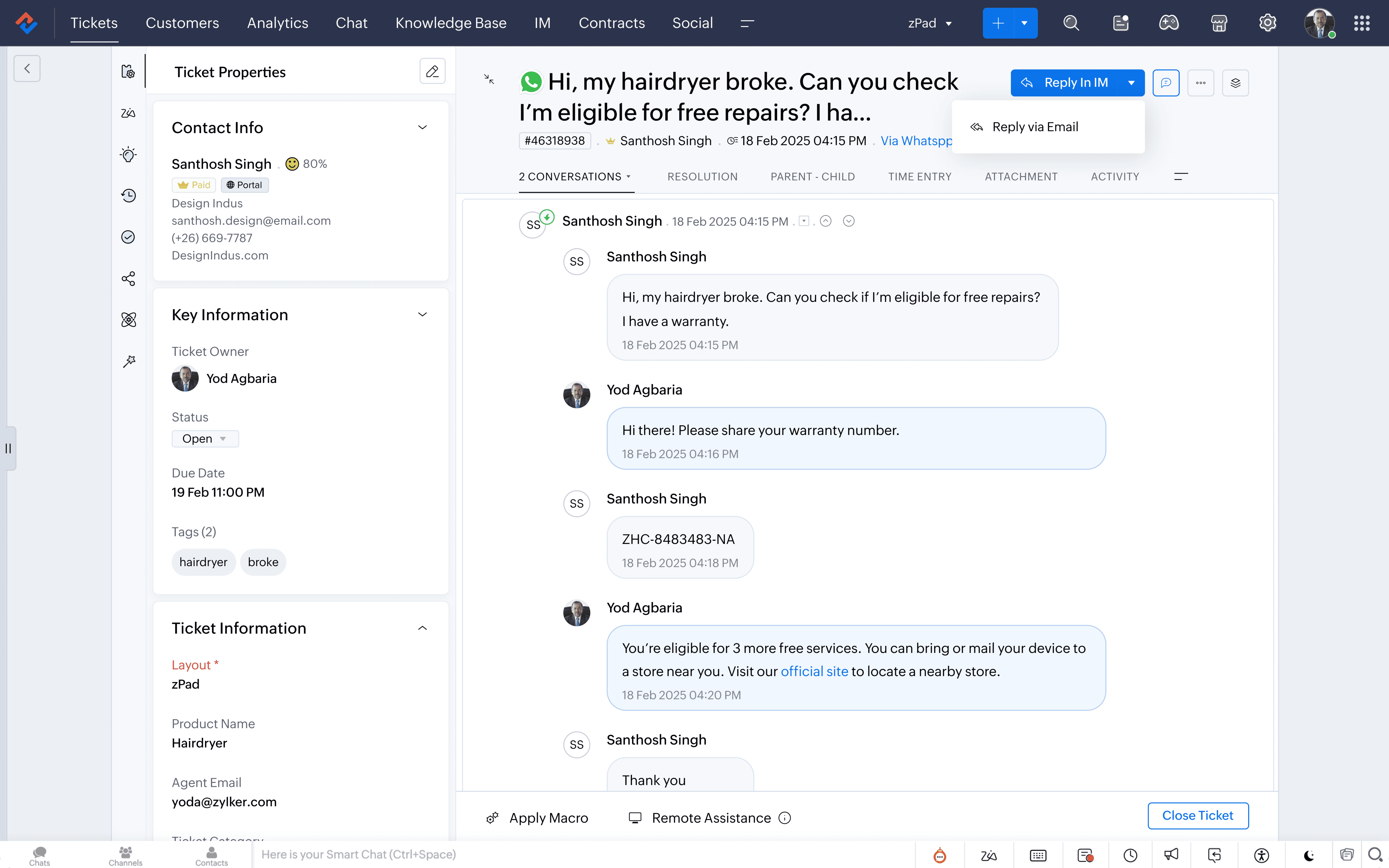Image resolution: width=1389 pixels, height=868 pixels.
Task: Open the apps grid launcher
Action: pyautogui.click(x=1361, y=23)
